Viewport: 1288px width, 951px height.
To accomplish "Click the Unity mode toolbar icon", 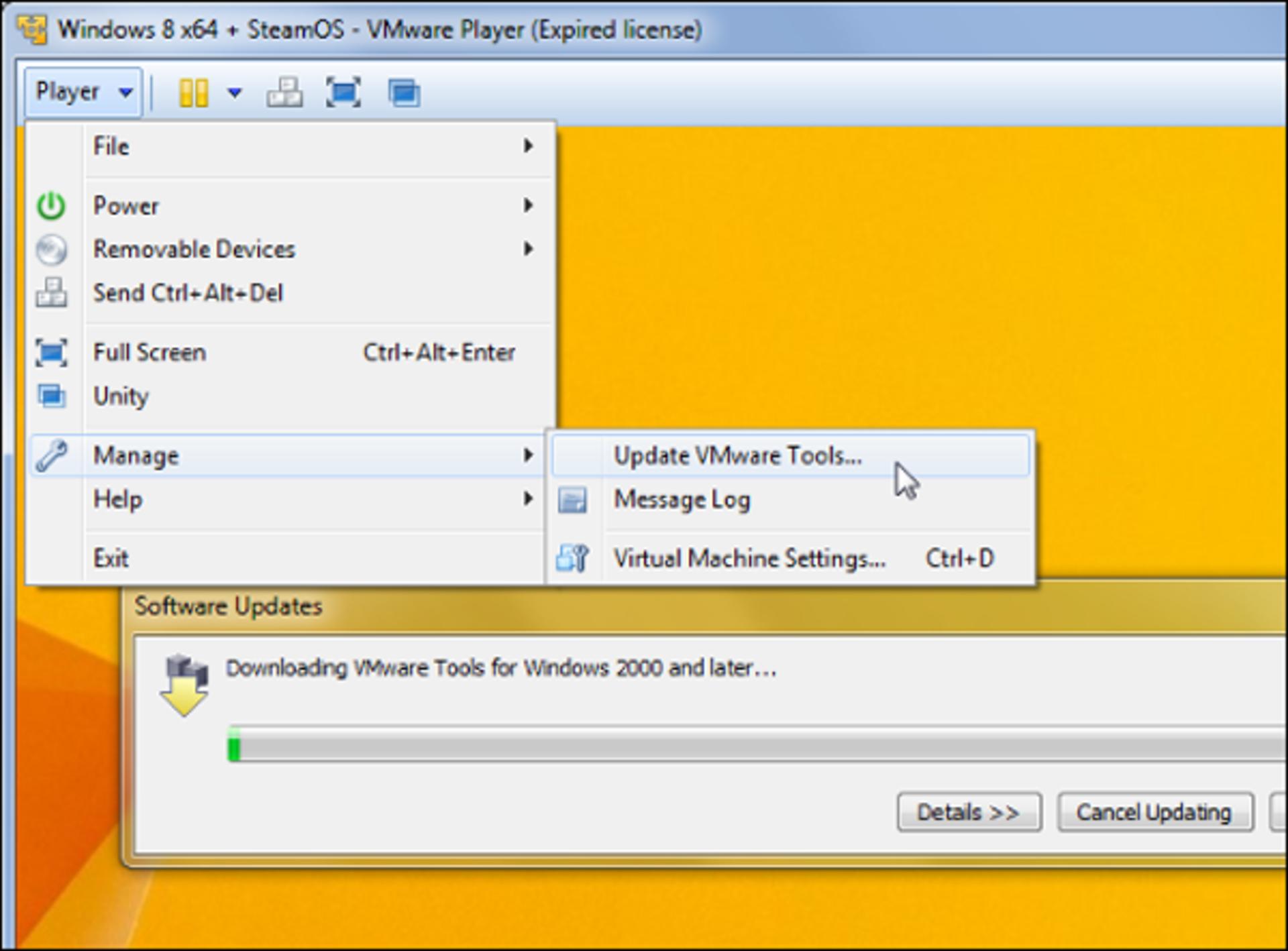I will (404, 93).
